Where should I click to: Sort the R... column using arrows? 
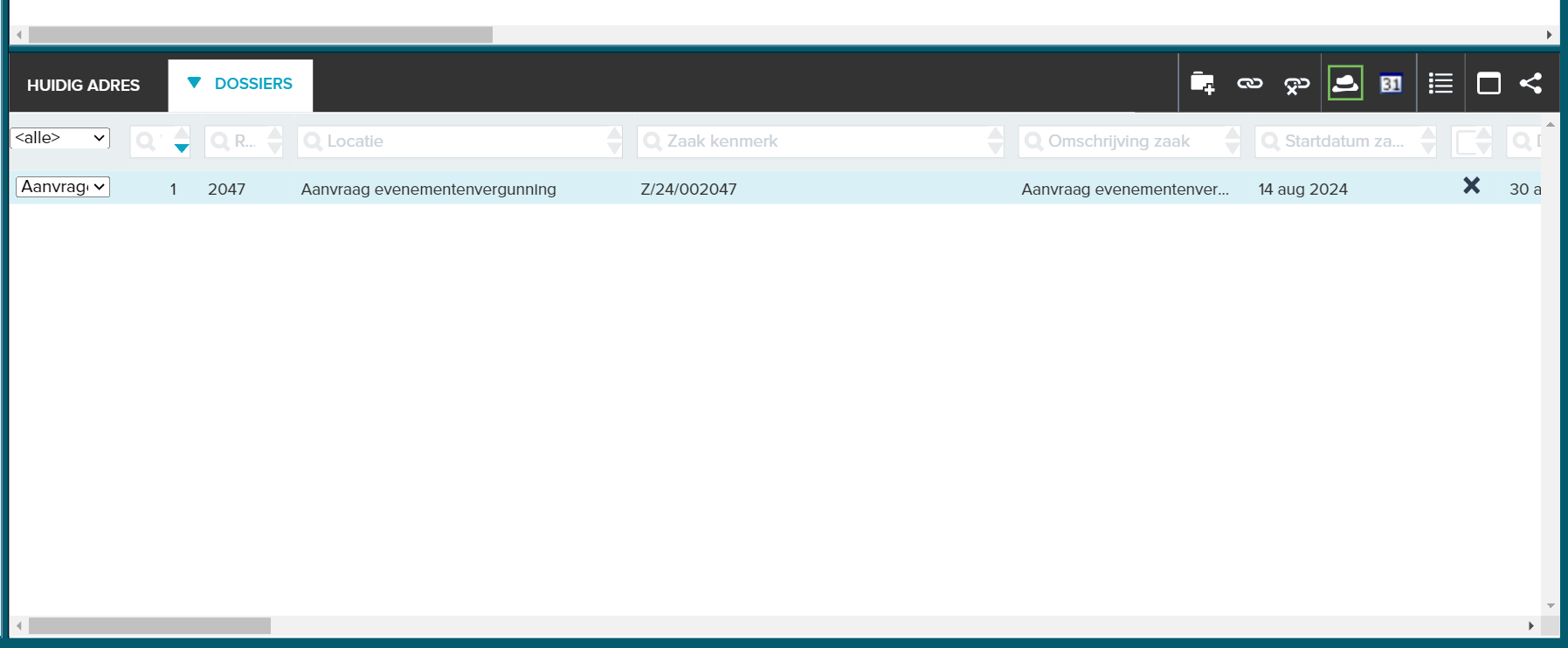(275, 141)
